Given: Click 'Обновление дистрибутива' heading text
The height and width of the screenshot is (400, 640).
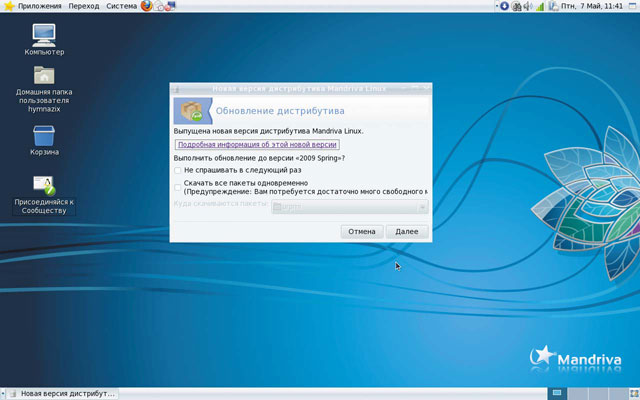Looking at the screenshot, I should coord(280,111).
